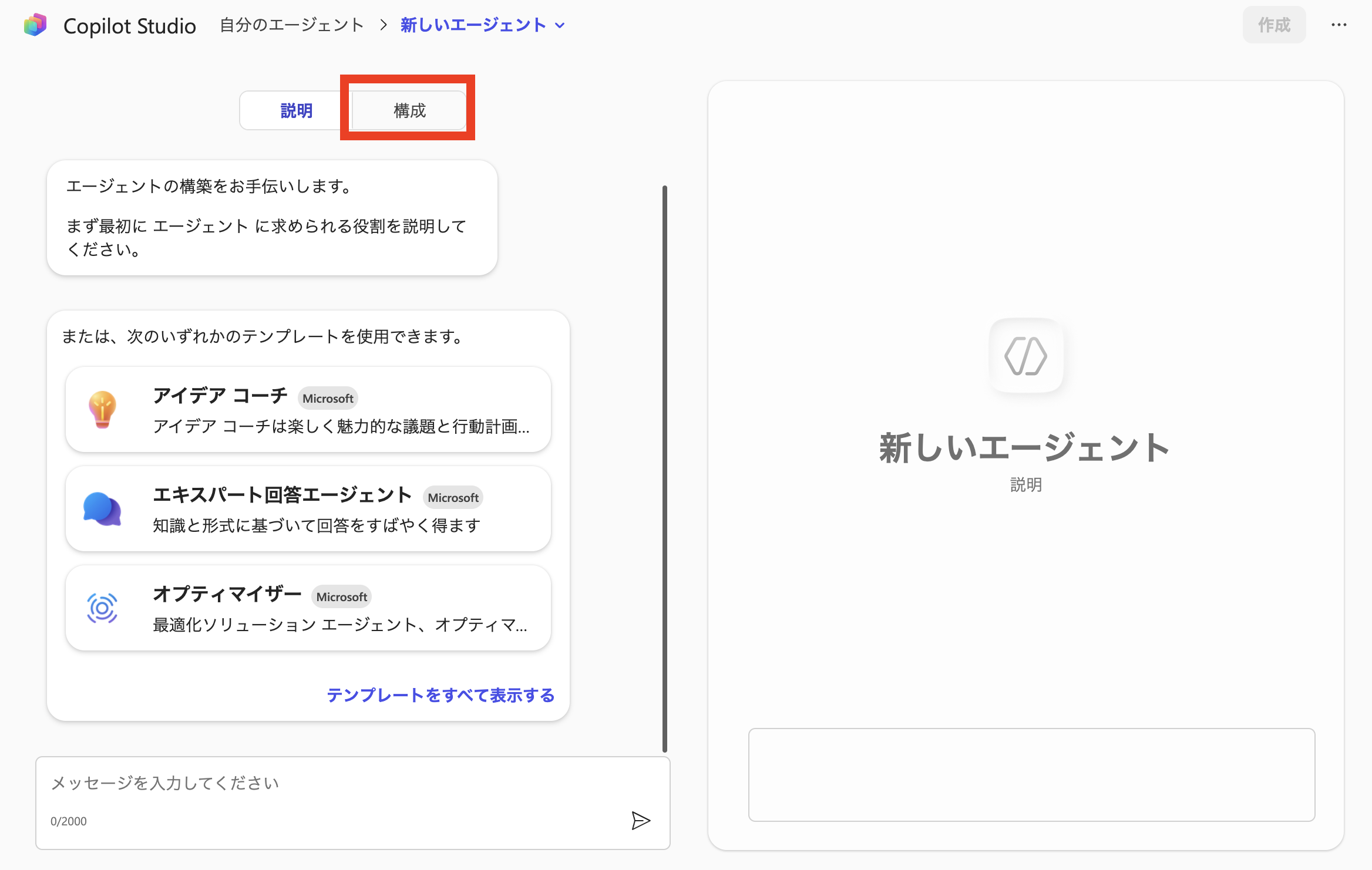Open テンプレートをすべて表示する link
The image size is (1372, 870).
pyautogui.click(x=441, y=695)
